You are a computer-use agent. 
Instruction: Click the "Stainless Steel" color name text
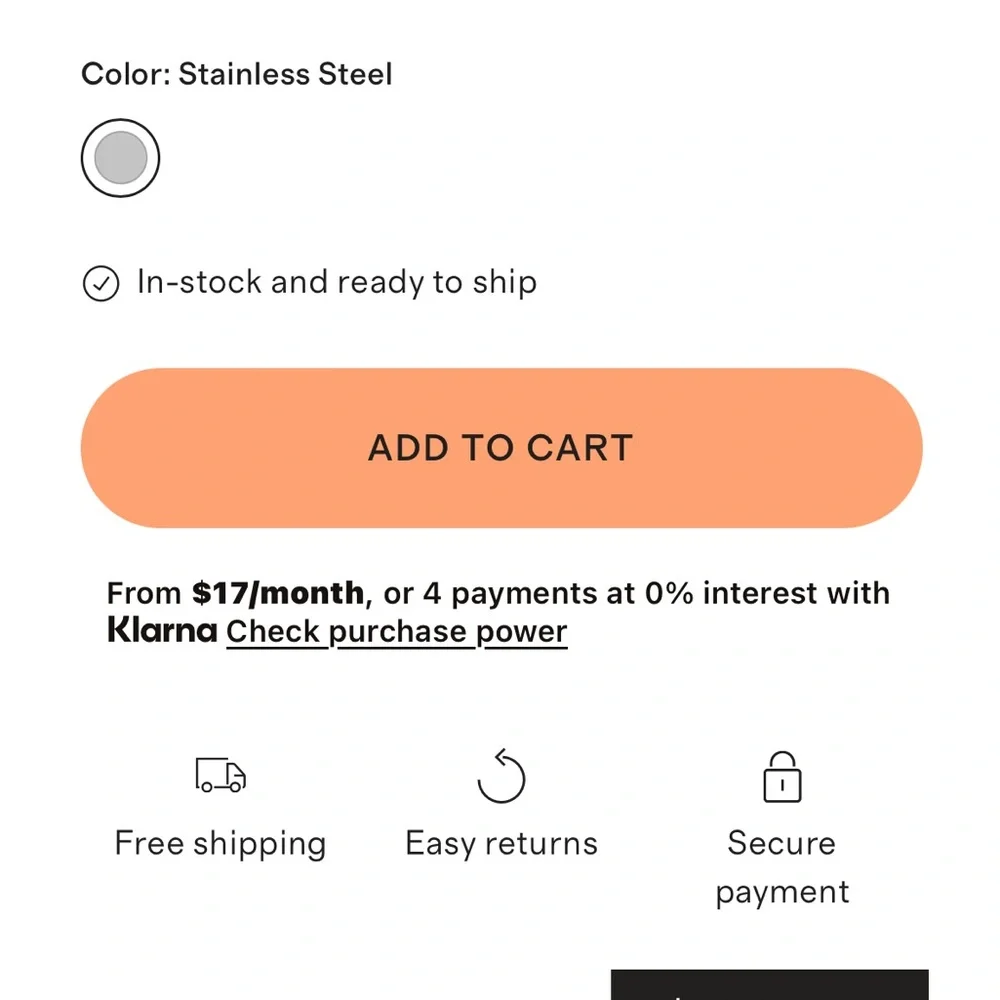(x=285, y=74)
